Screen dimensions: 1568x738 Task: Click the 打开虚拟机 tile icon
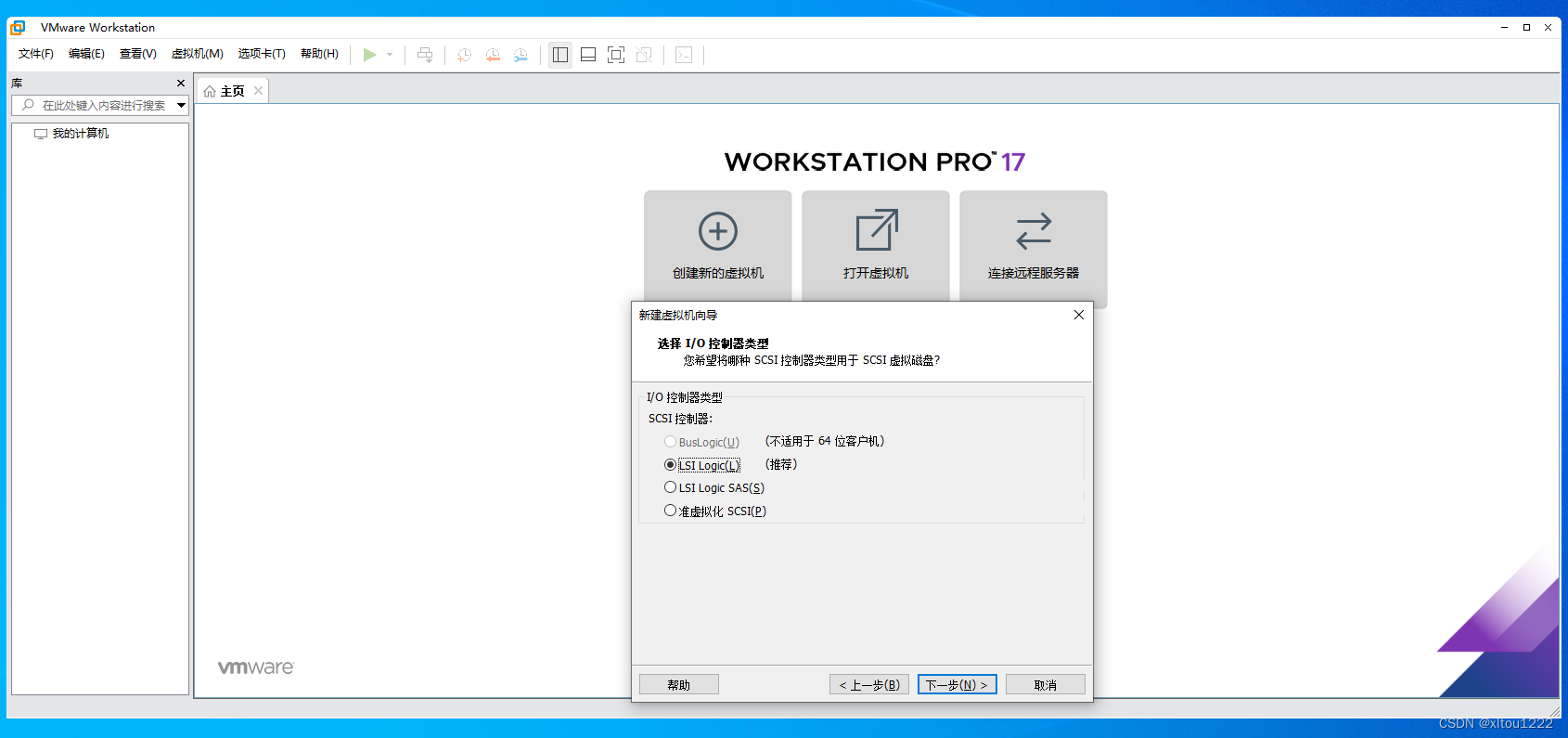877,230
